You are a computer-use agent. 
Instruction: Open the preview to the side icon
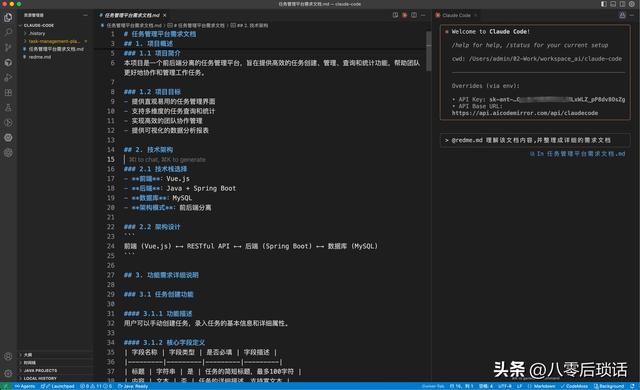click(x=395, y=15)
